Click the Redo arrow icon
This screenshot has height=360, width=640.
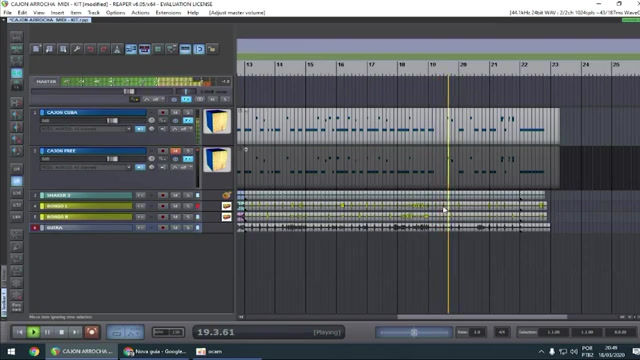click(x=104, y=49)
